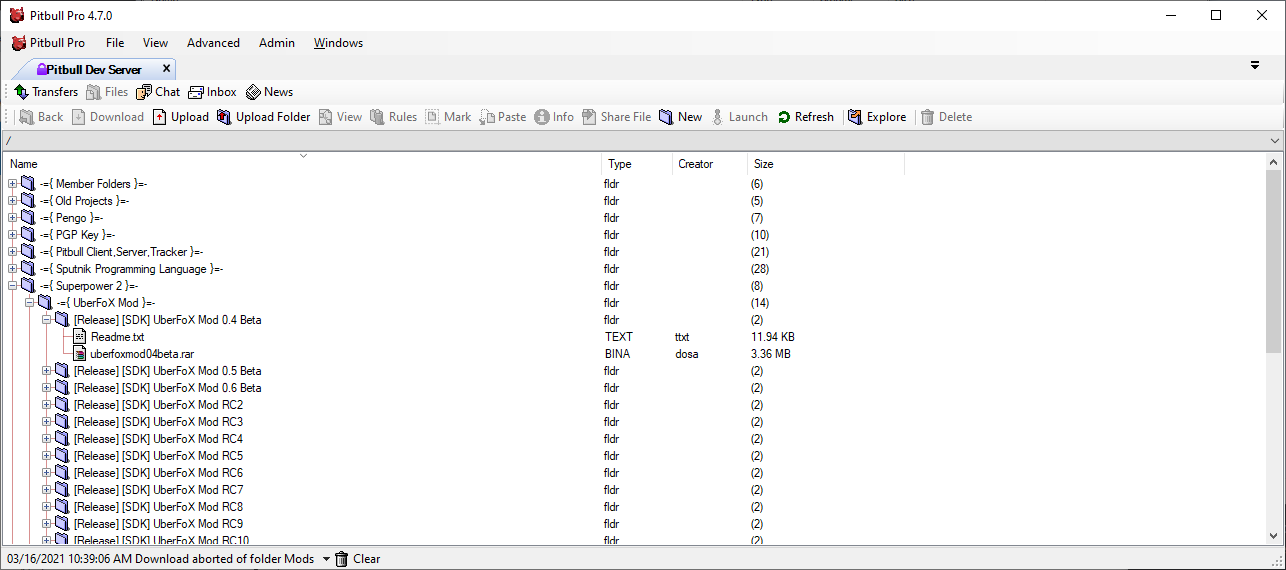Open the status message history dropdown
The width and height of the screenshot is (1286, 570).
(x=326, y=559)
